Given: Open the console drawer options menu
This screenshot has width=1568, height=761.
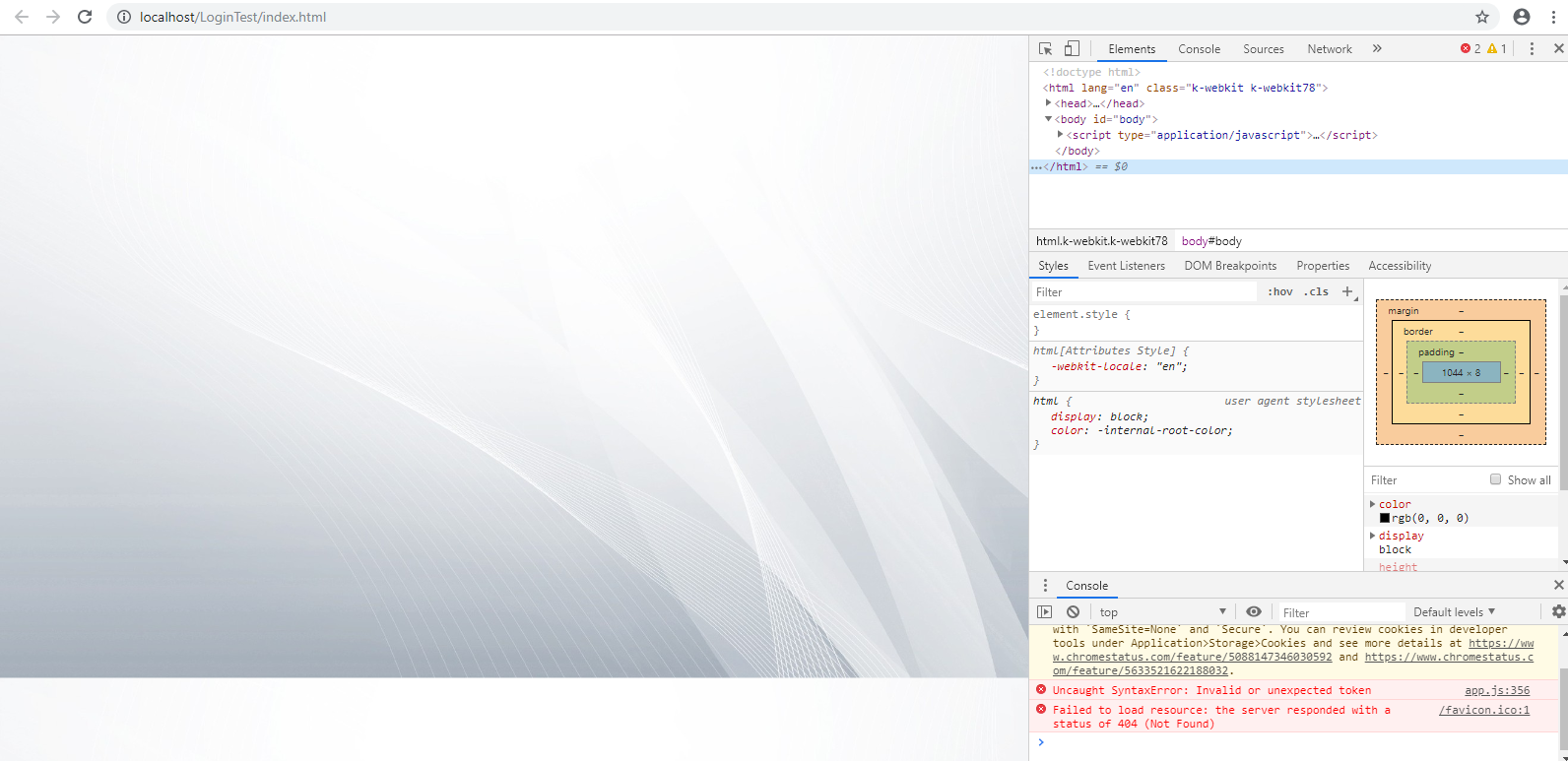Looking at the screenshot, I should pos(1045,586).
